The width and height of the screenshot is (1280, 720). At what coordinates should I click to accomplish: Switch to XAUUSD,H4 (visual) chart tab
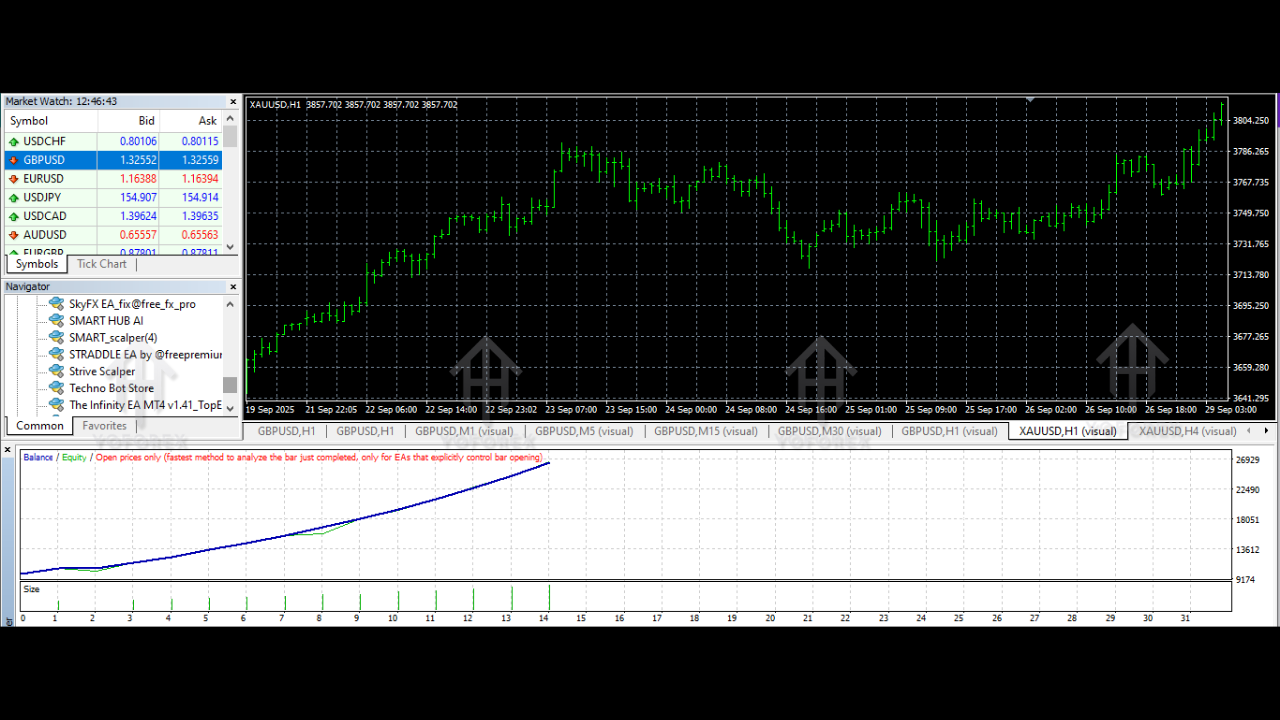1187,431
